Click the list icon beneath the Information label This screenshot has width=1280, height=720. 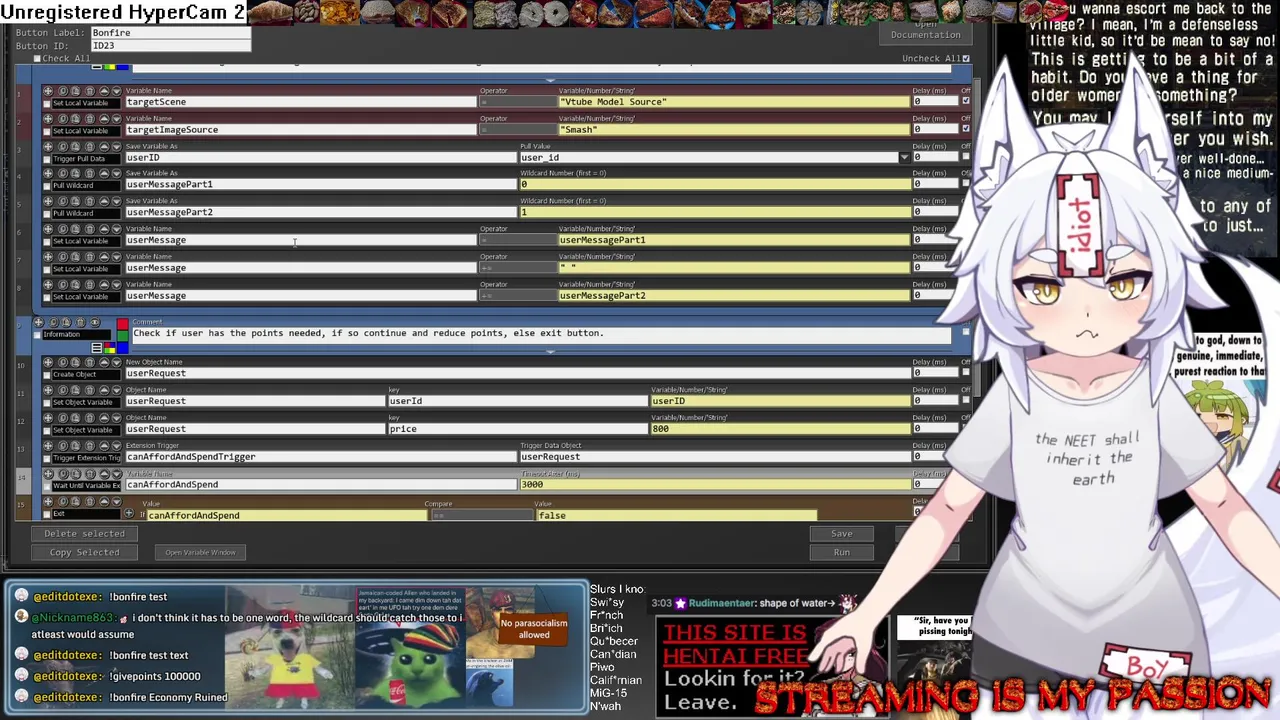[96, 348]
